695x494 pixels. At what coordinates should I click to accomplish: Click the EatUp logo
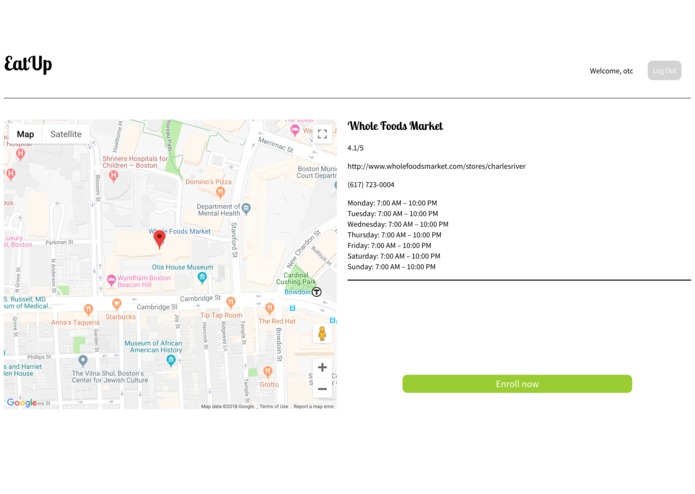coord(28,64)
